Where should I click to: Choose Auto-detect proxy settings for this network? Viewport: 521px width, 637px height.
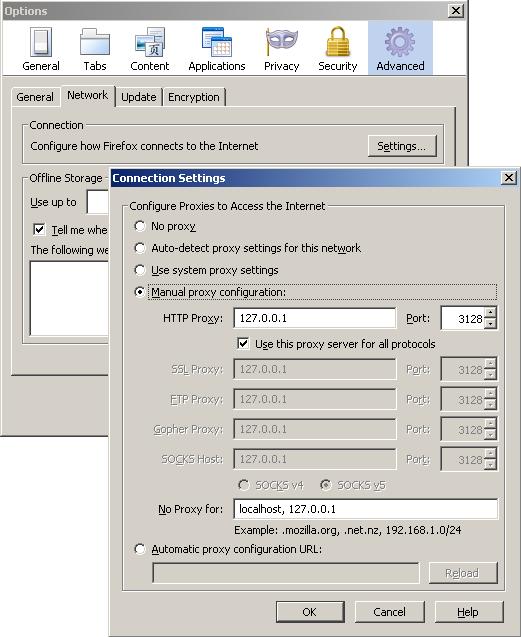[x=140, y=248]
